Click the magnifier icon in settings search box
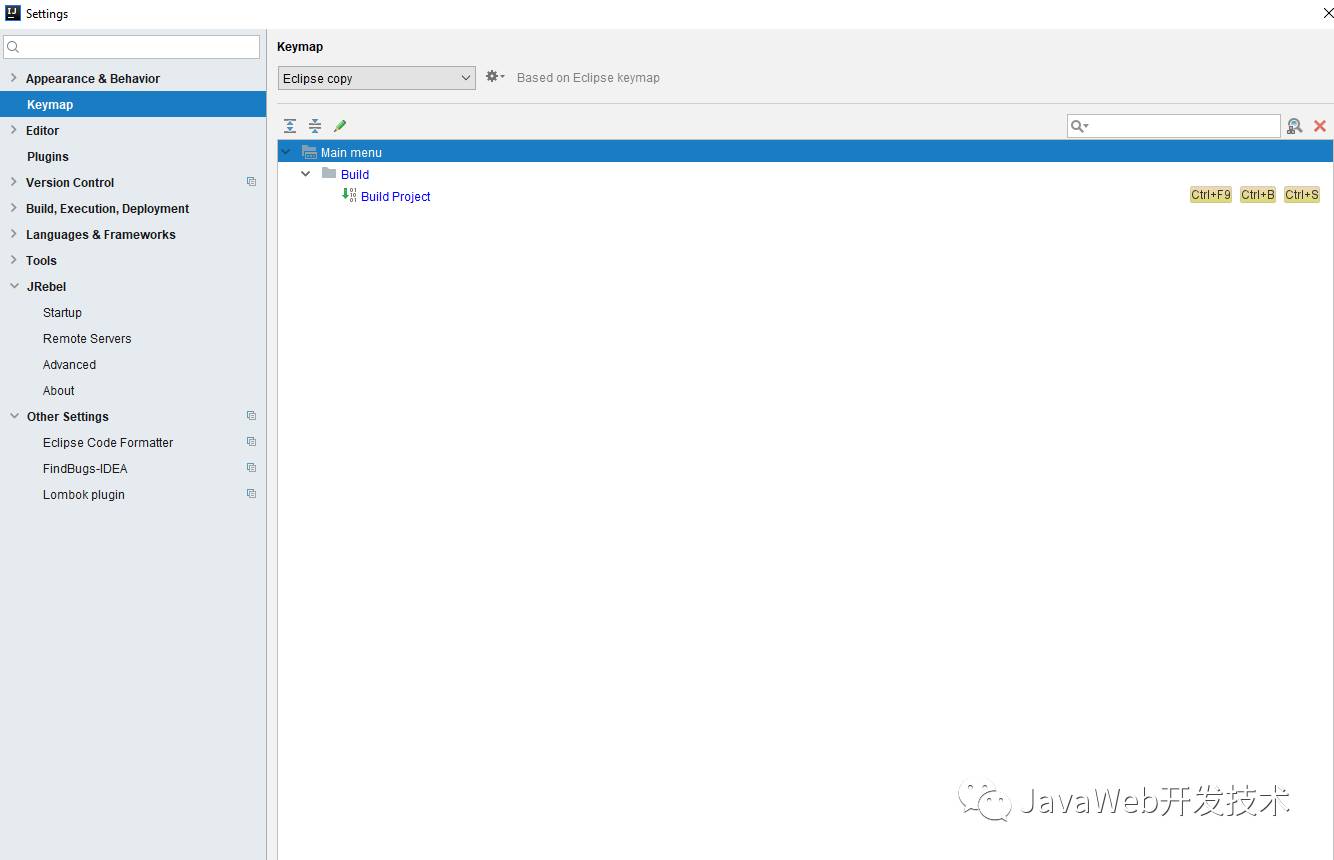 click(13, 47)
